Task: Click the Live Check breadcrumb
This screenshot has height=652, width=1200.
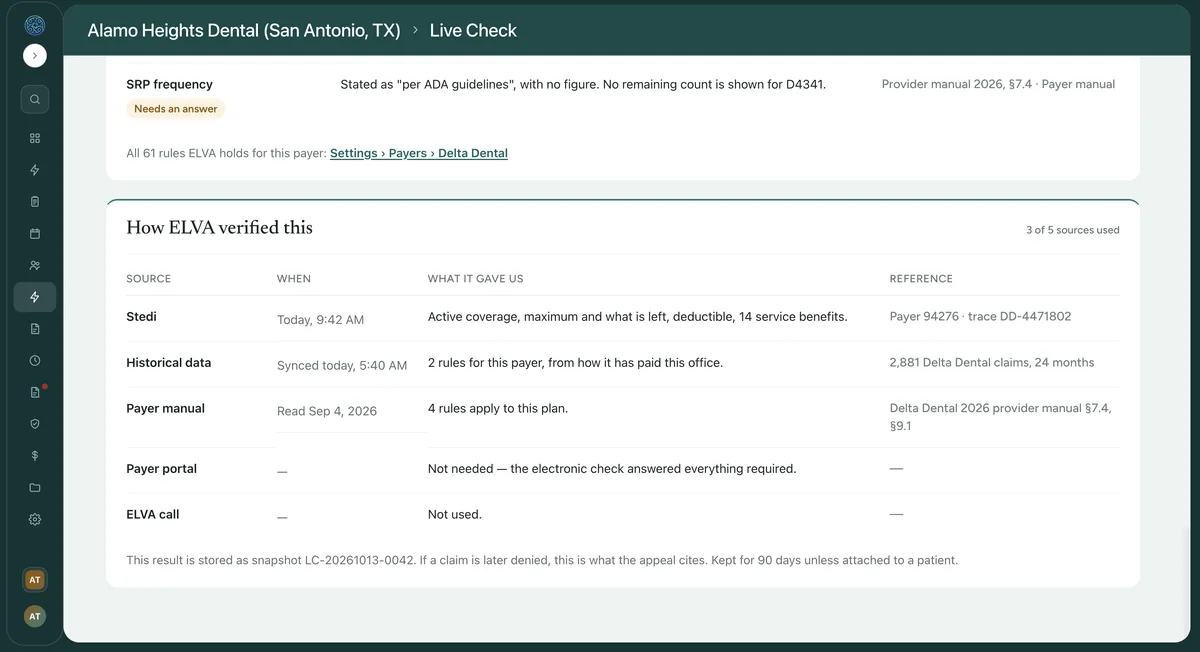Action: pos(473,30)
